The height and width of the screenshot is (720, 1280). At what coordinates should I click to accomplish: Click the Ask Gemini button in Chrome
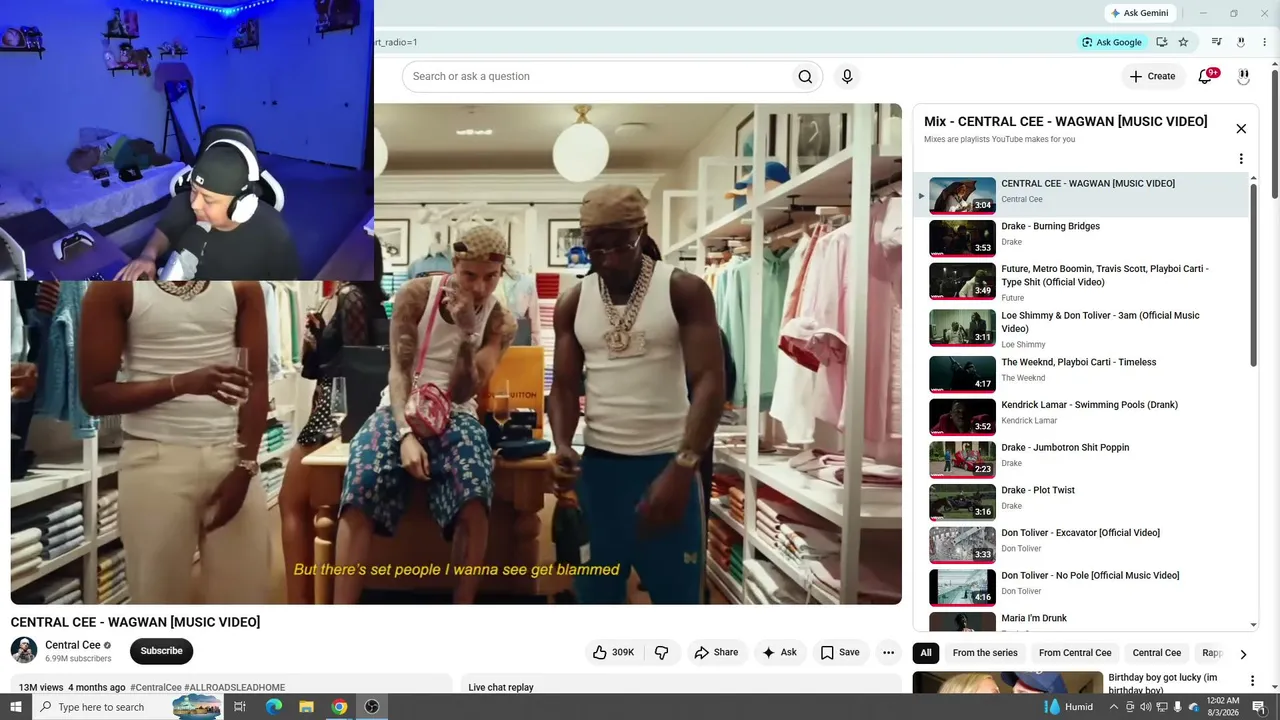pyautogui.click(x=1139, y=13)
